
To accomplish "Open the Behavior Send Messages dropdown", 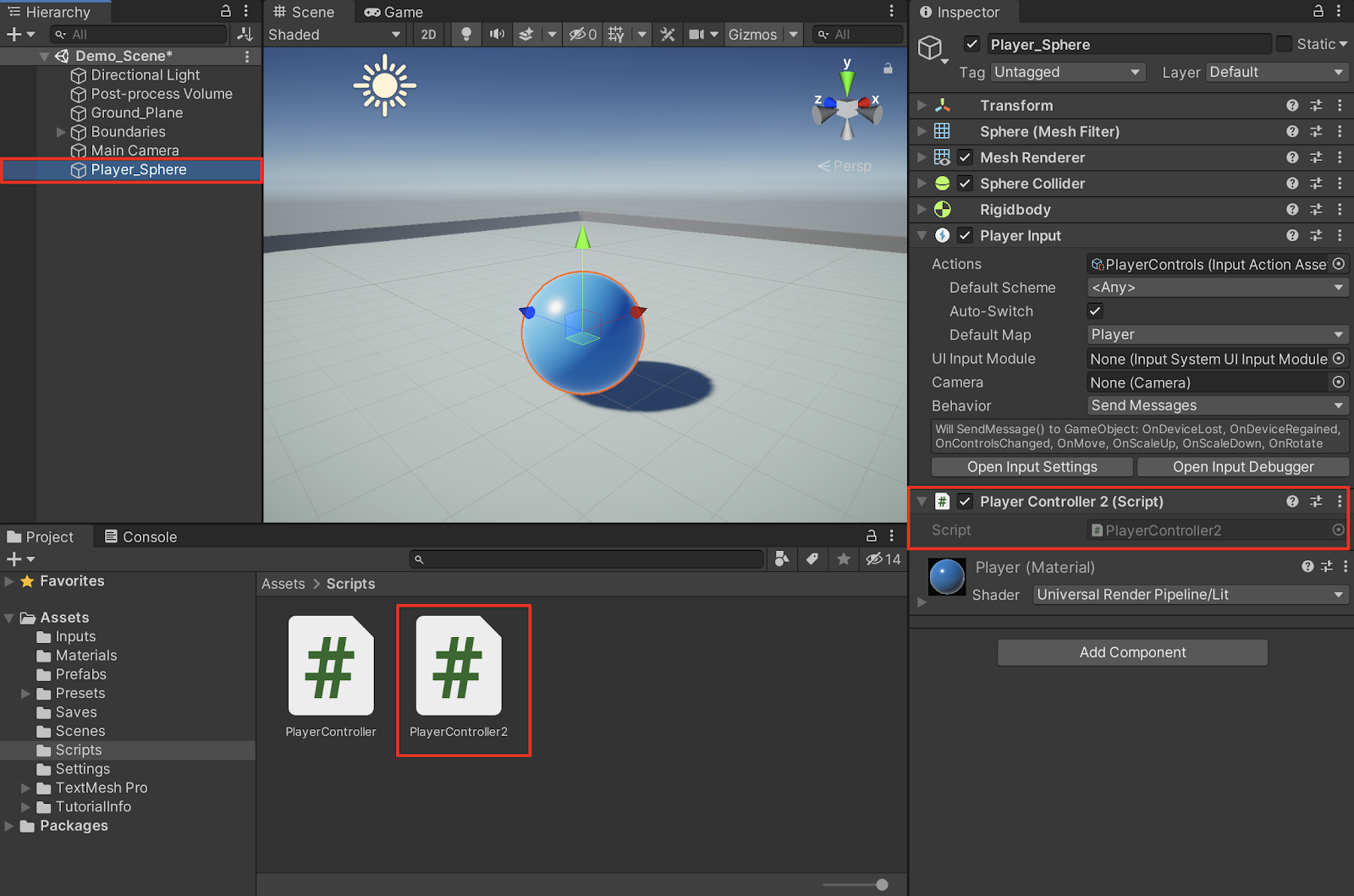I will coord(1217,406).
